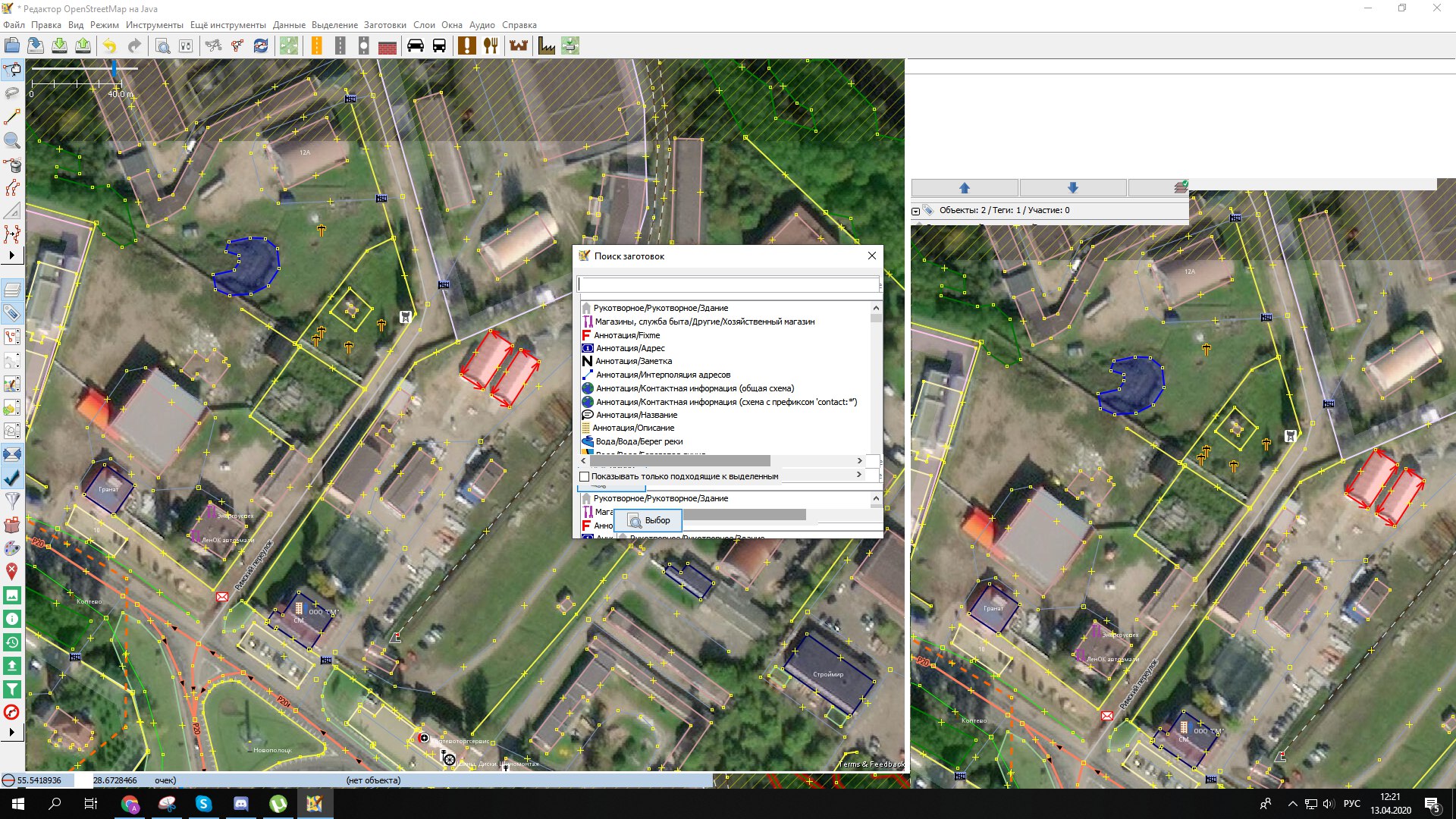Image resolution: width=1456 pixels, height=819 pixels.
Task: Select the Draw nodes line tool
Action: click(12, 118)
